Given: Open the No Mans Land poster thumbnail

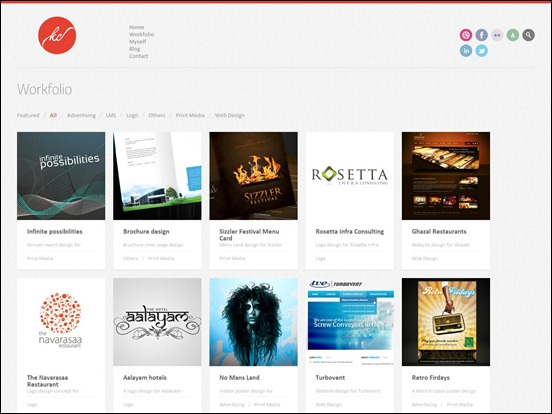Looking at the screenshot, I should point(253,322).
